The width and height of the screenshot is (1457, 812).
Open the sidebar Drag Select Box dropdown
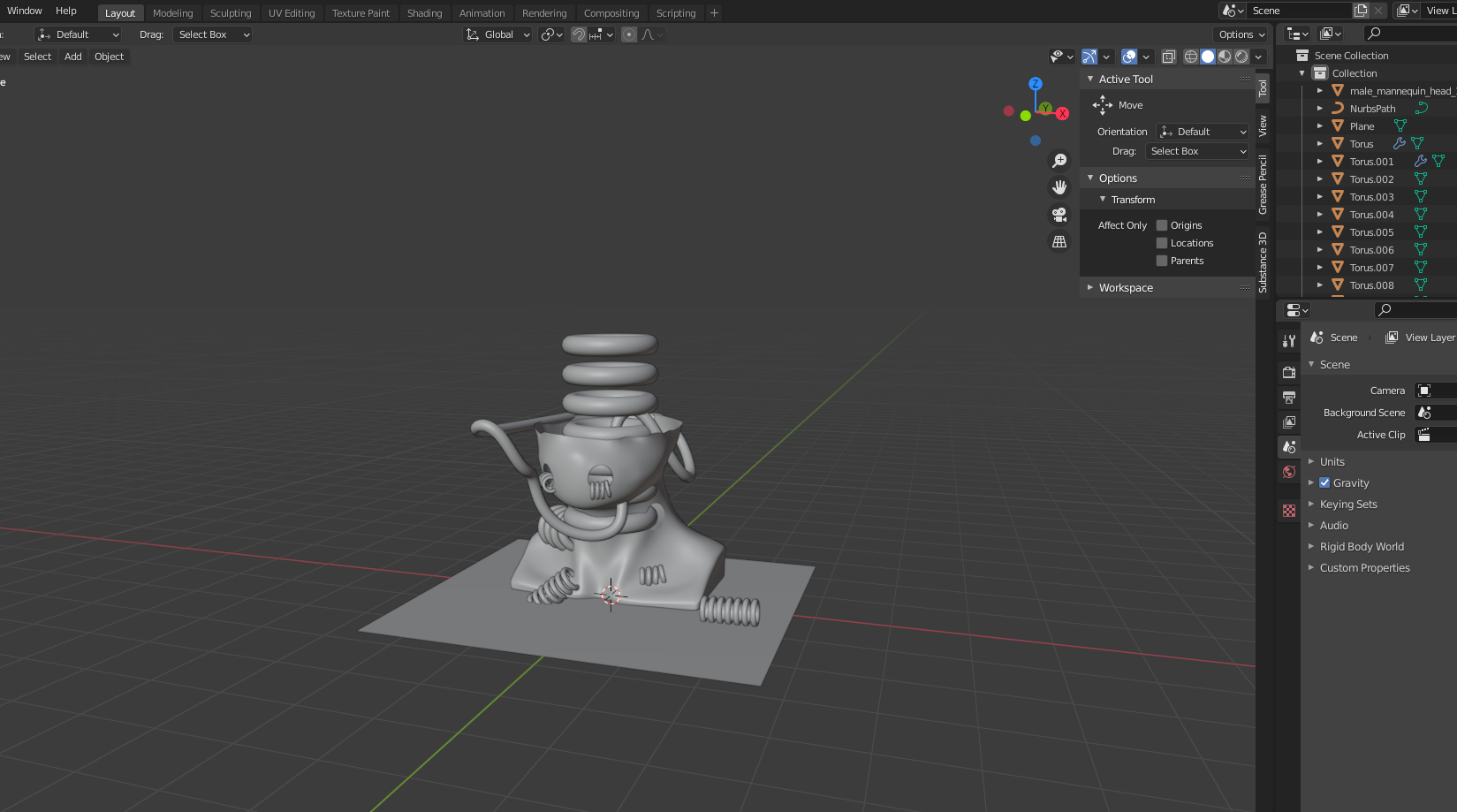click(1197, 151)
